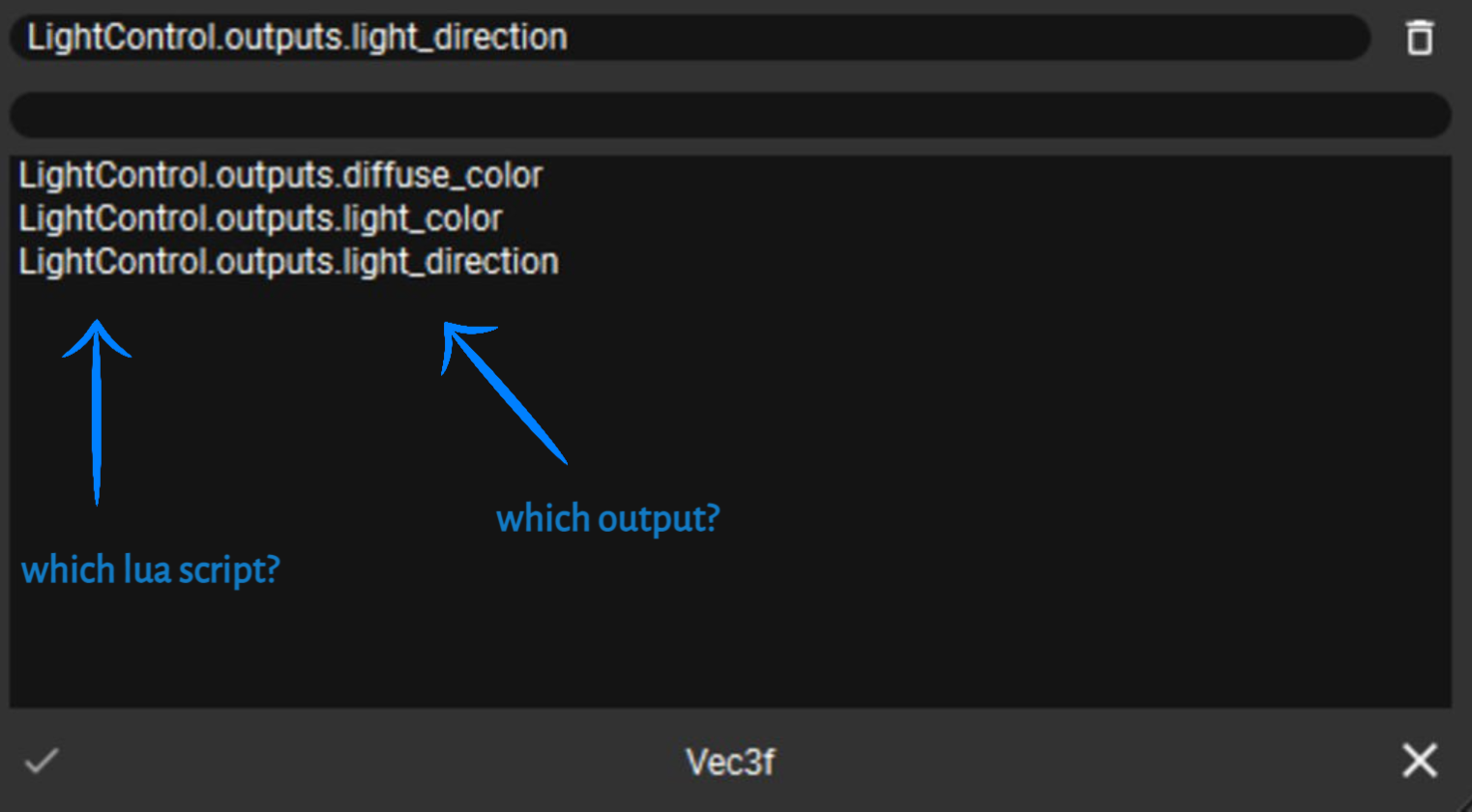Focus the empty filter search field

point(729,115)
